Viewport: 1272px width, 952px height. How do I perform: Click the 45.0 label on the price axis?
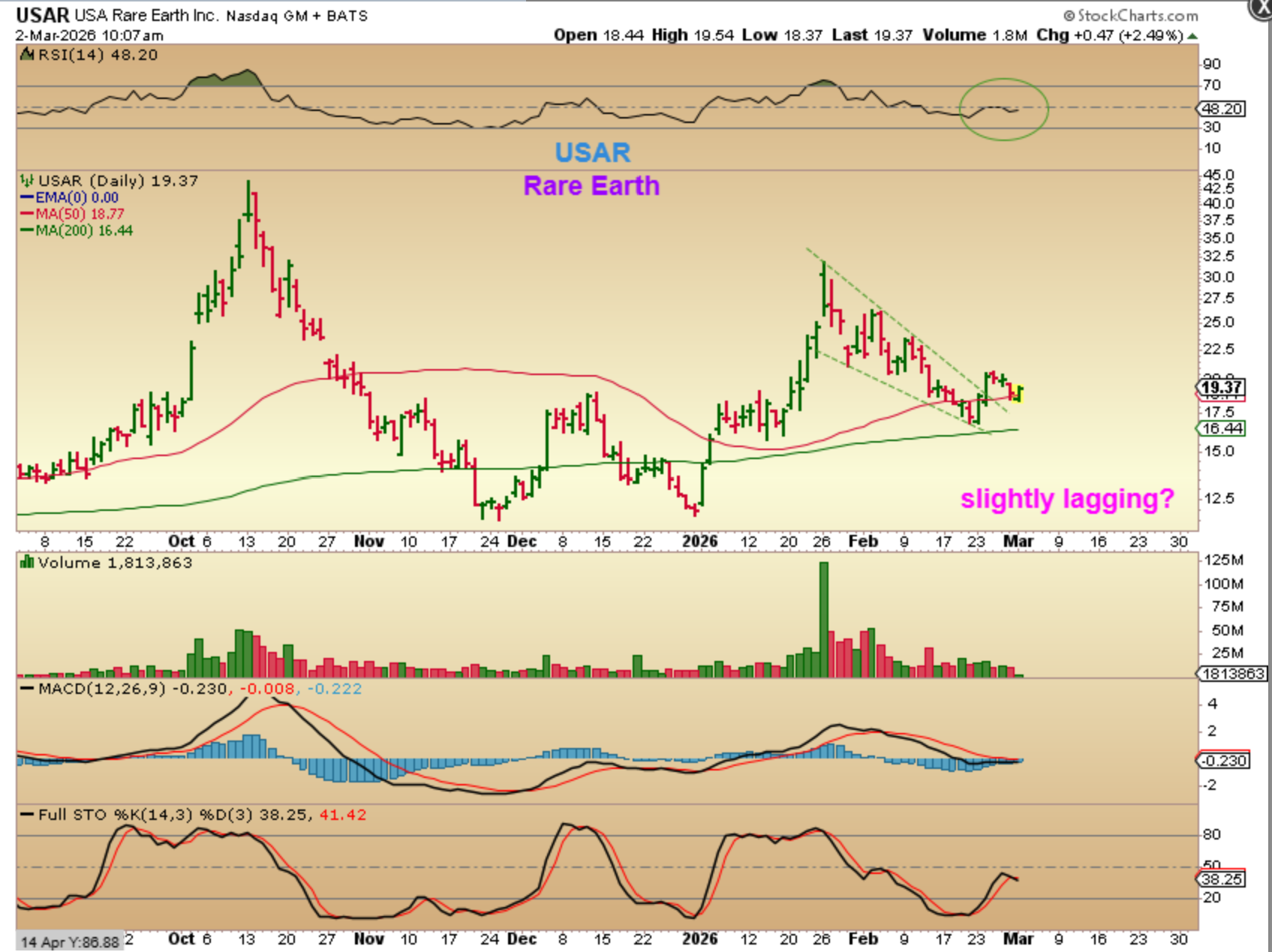(x=1219, y=175)
